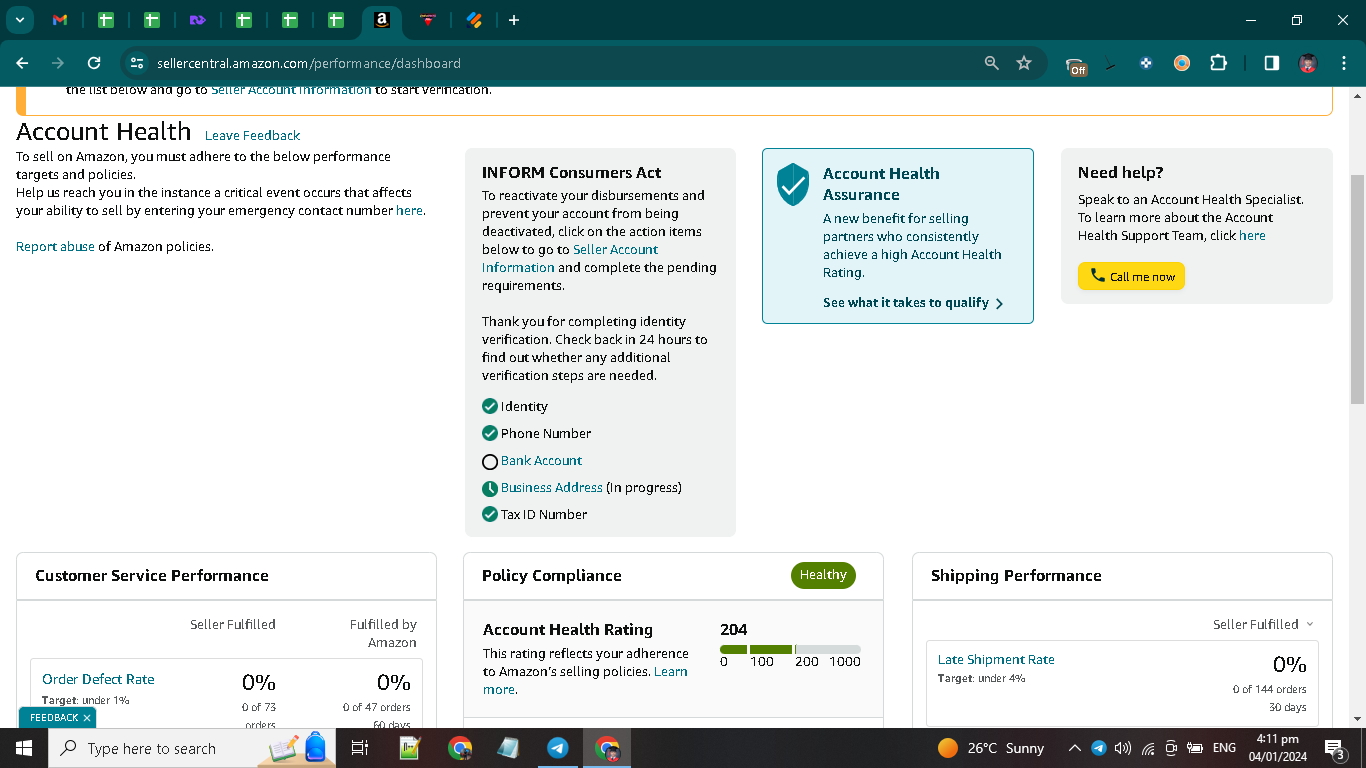Reload the Seller Central page

click(x=94, y=63)
